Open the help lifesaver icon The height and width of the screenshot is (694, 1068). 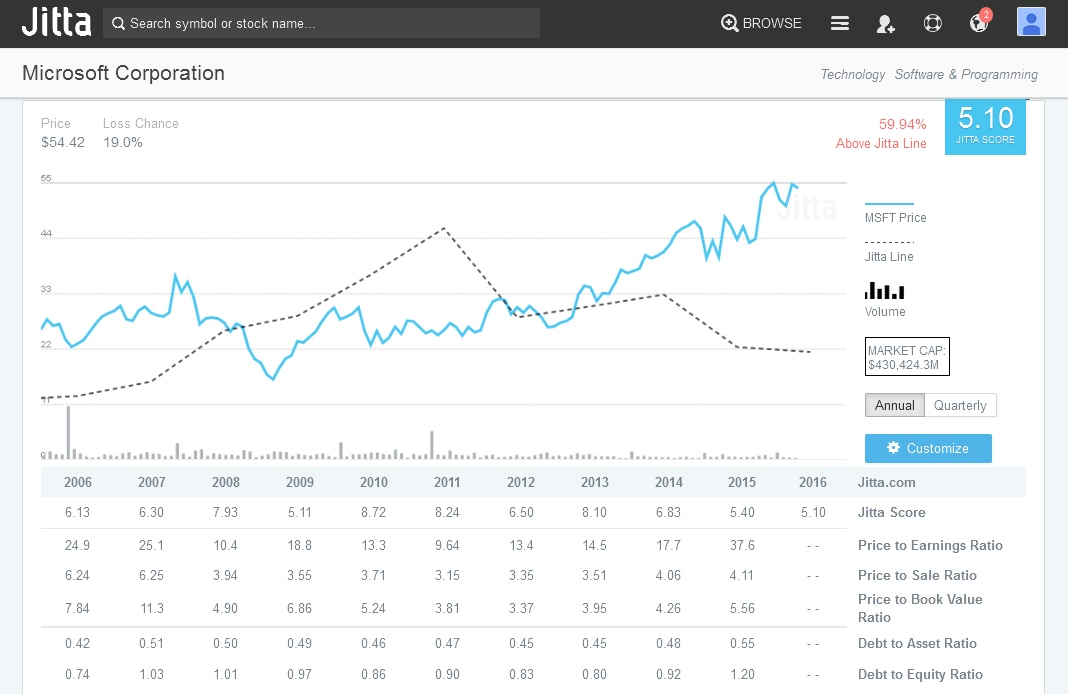(932, 22)
